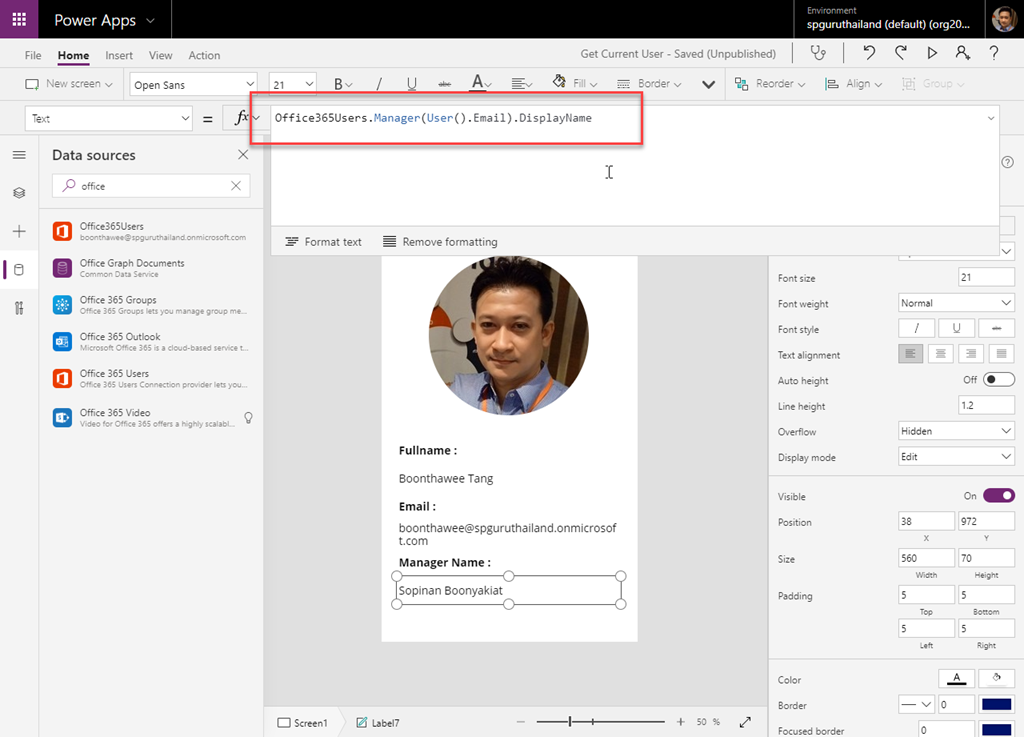Open the Align button
1024x737 pixels.
point(853,84)
